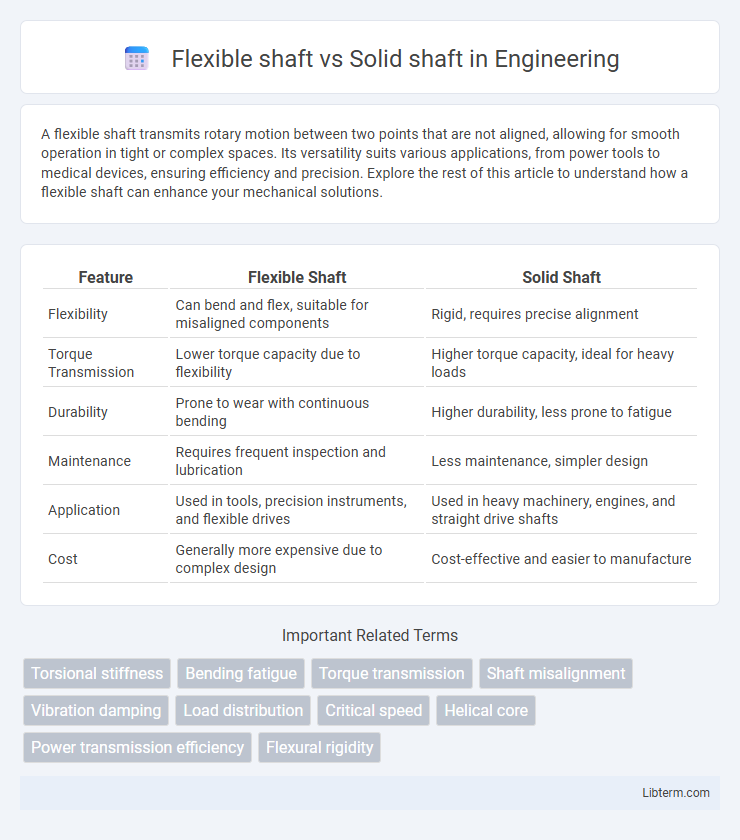Select the Bending fatigue tag

click(241, 673)
